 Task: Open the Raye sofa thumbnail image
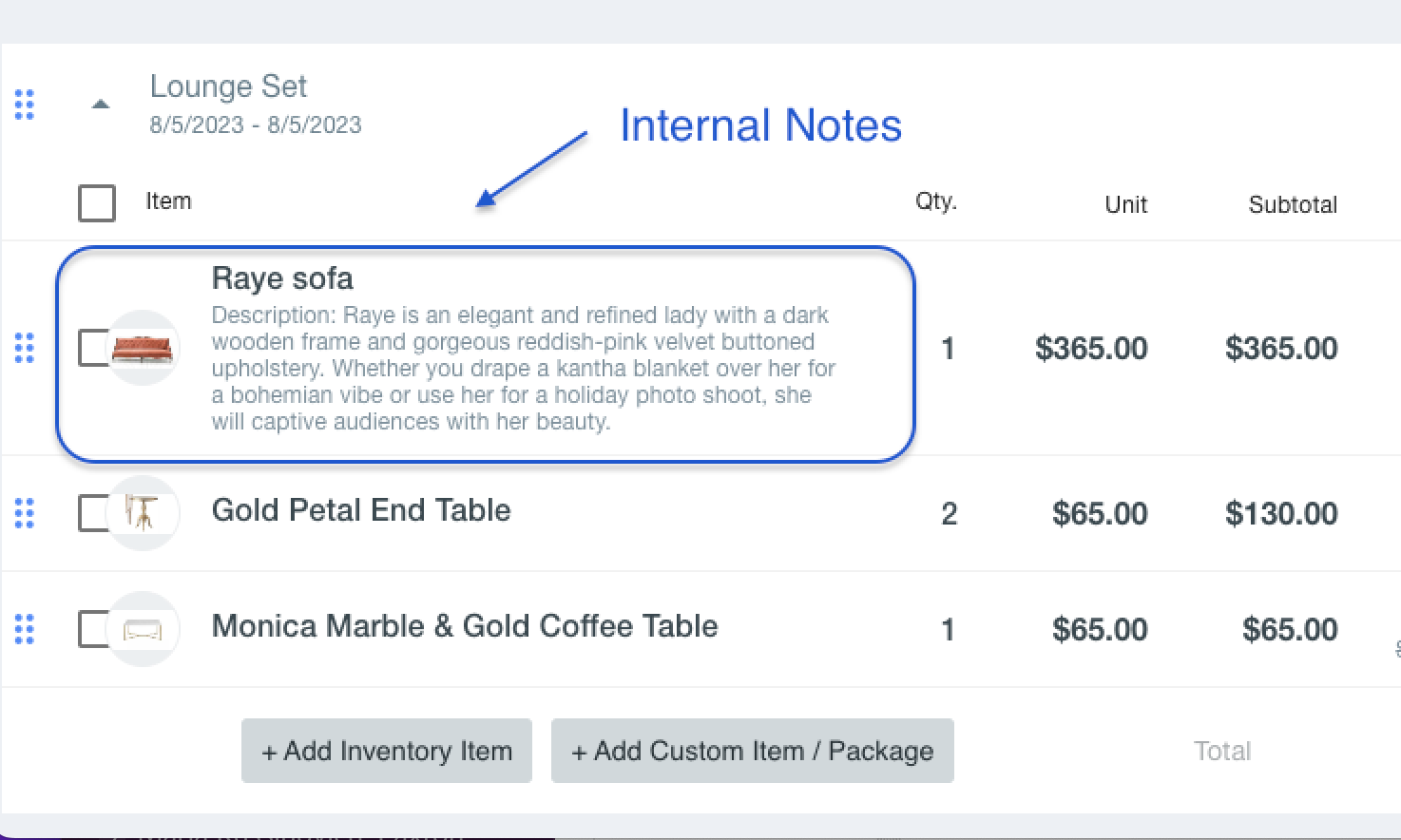(x=143, y=348)
